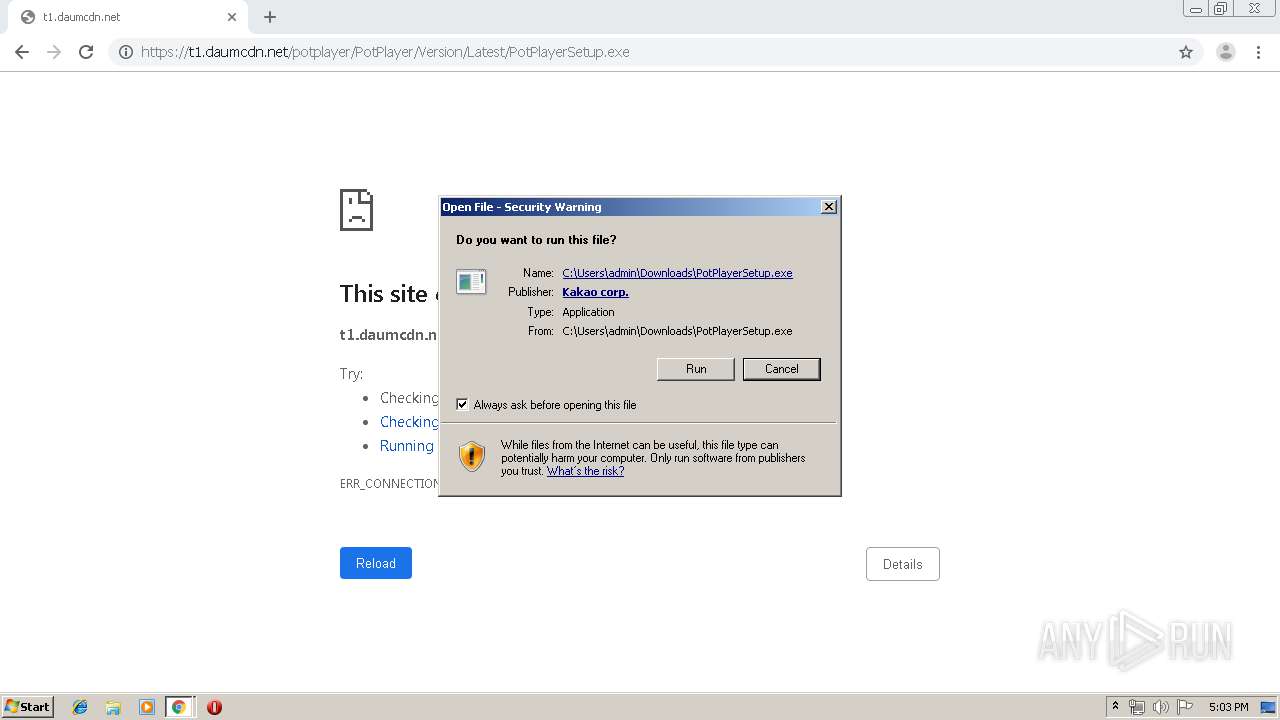Viewport: 1280px width, 720px height.
Task: Show hidden tray icons arrow
Action: pyautogui.click(x=1115, y=707)
